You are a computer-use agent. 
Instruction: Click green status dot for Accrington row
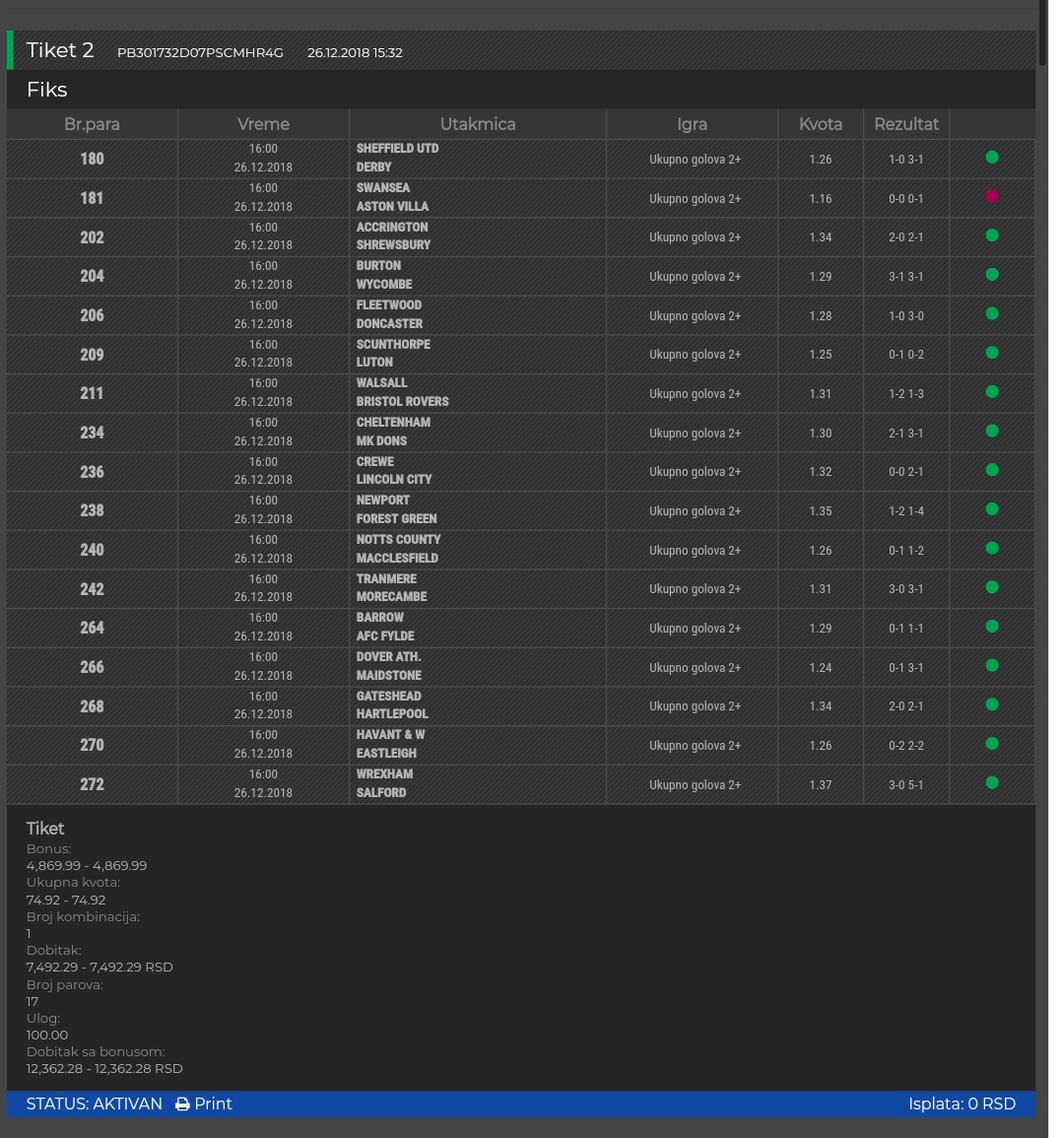coord(992,235)
